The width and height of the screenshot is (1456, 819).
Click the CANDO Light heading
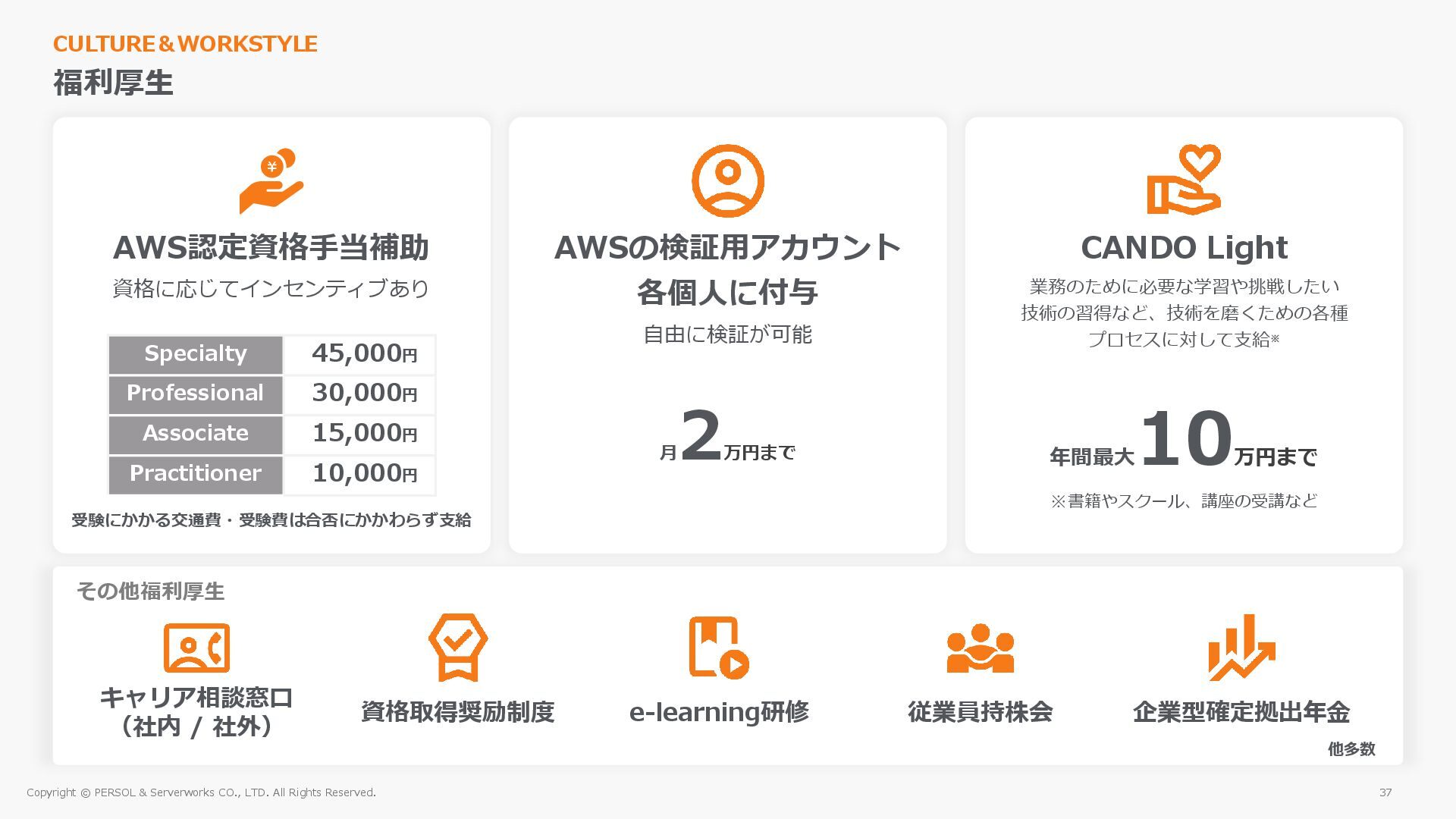[1184, 247]
